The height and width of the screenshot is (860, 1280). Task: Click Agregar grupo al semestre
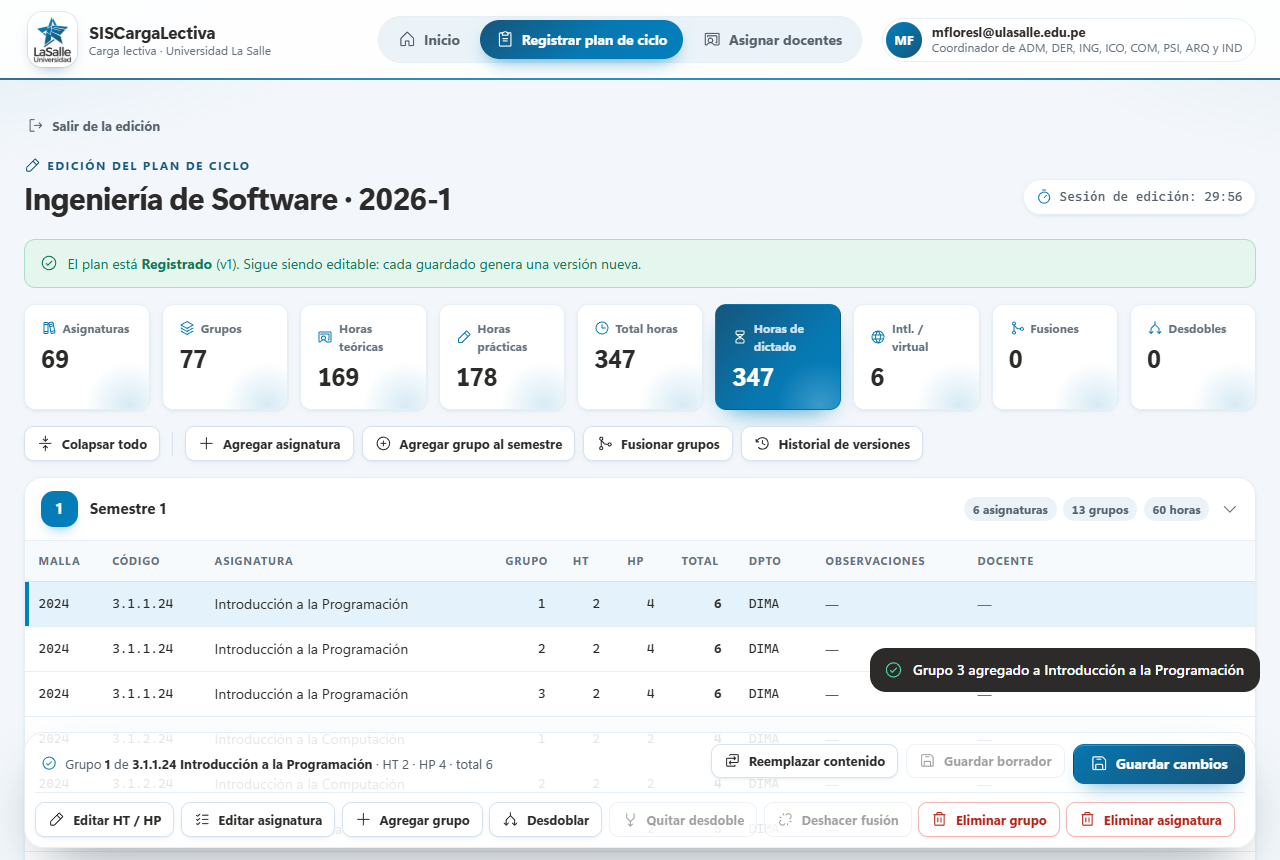tap(468, 444)
